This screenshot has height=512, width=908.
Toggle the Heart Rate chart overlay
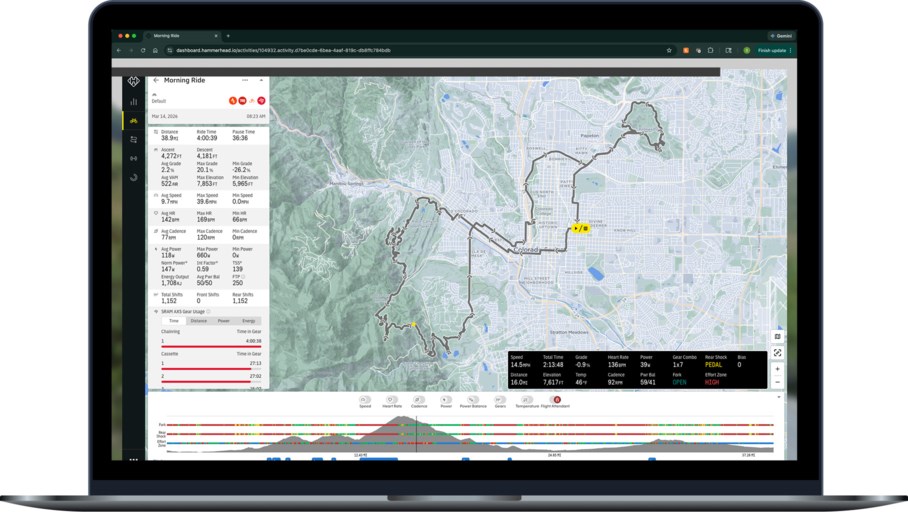pyautogui.click(x=391, y=401)
